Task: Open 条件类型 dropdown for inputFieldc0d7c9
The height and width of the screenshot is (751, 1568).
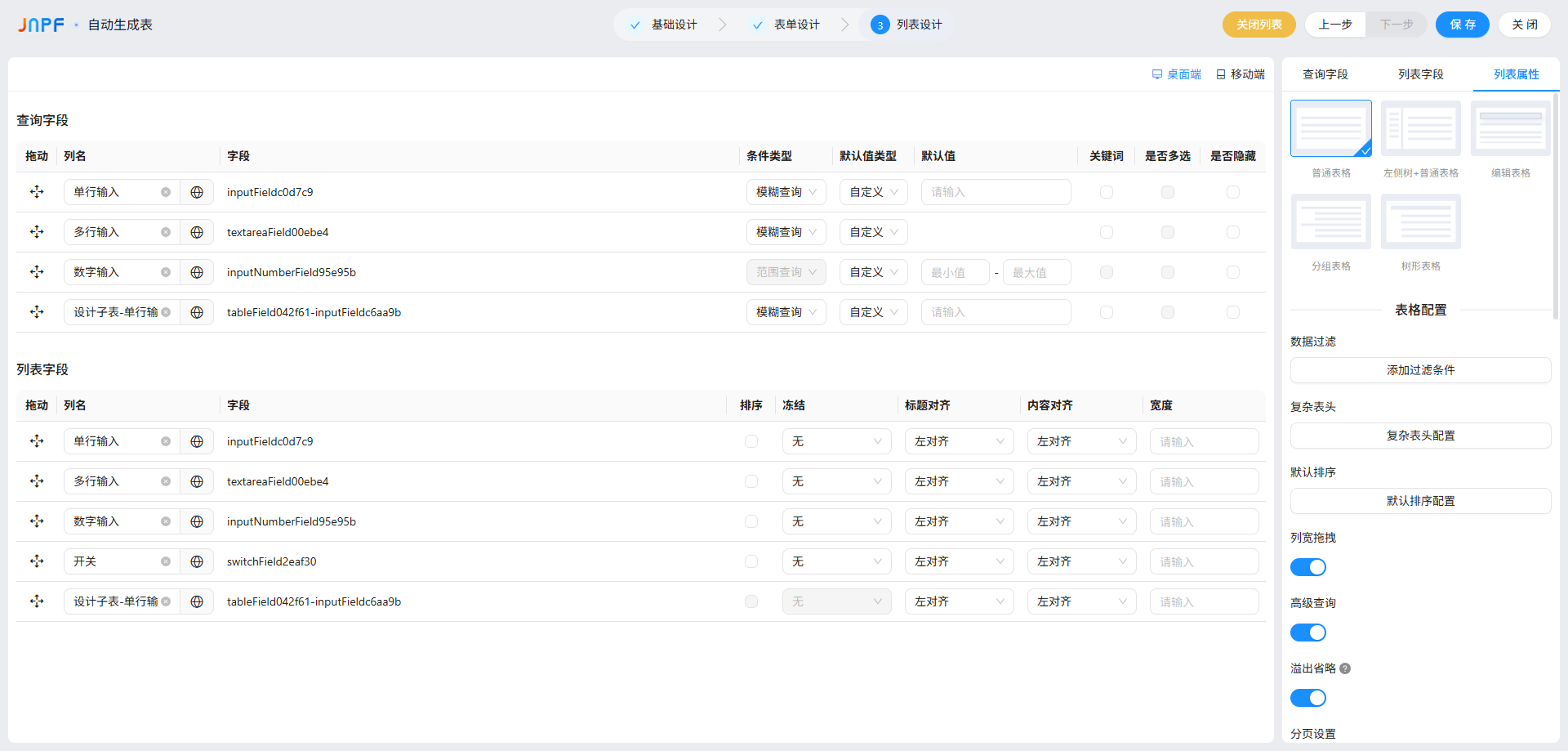Action: 786,192
